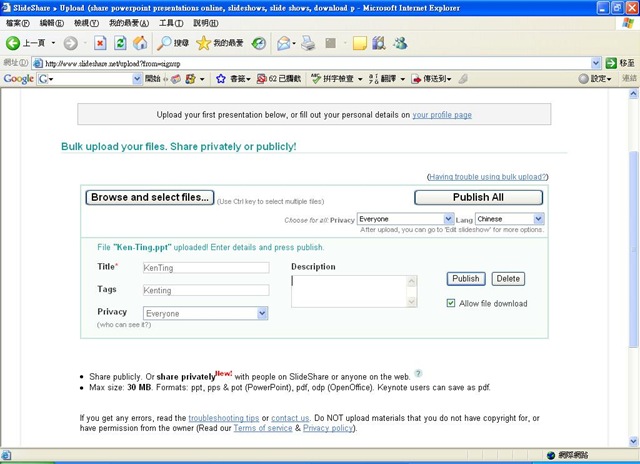The height and width of the screenshot is (464, 640).
Task: Go to Home page house icon
Action: 140,43
